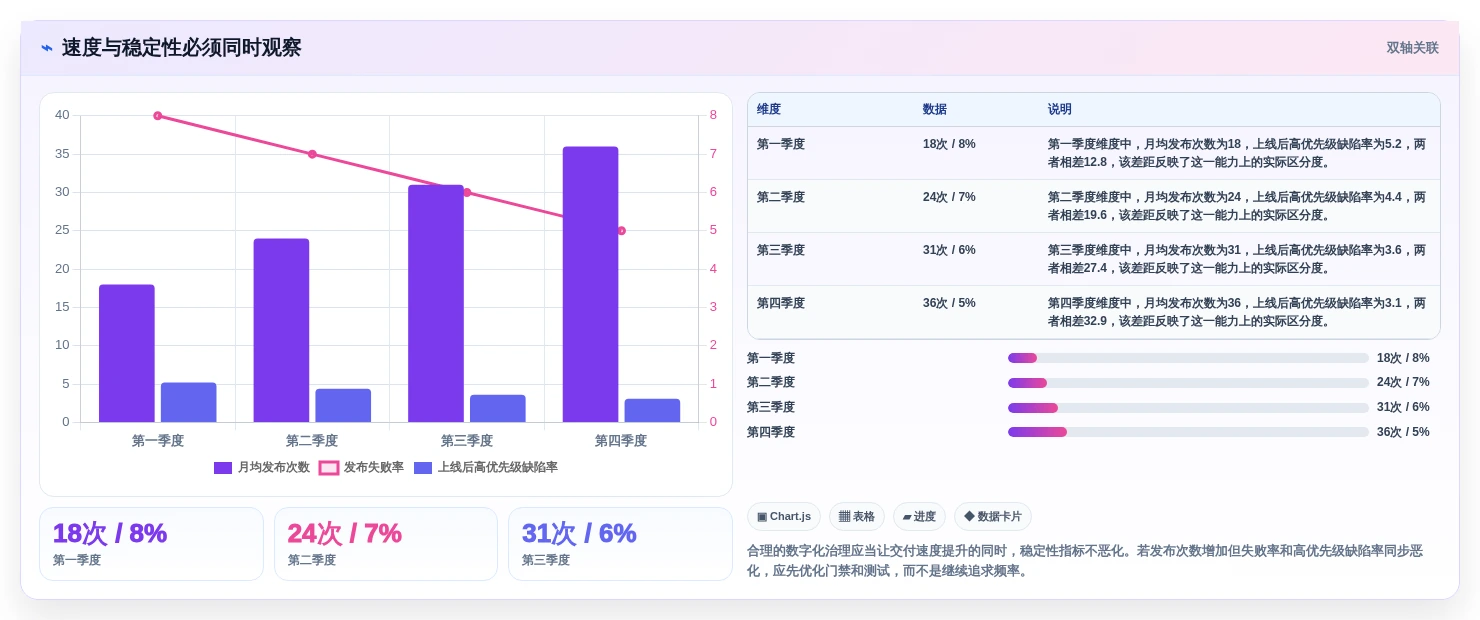1480x620 pixels.
Task: Select the 进度 tag chip
Action: tap(919, 516)
